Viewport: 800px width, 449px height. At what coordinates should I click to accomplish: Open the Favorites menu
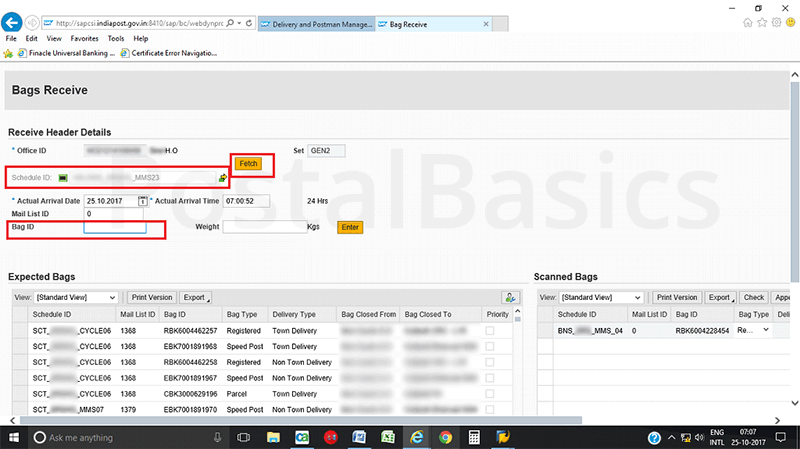tap(84, 38)
